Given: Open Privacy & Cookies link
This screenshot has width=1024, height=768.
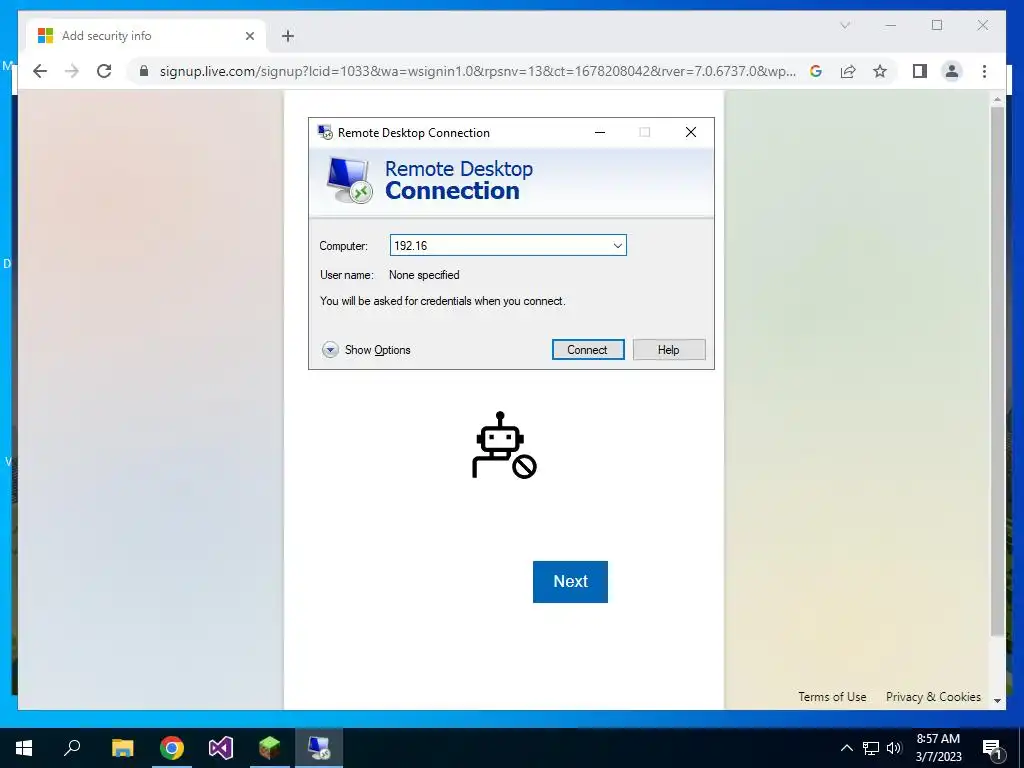Looking at the screenshot, I should [933, 697].
